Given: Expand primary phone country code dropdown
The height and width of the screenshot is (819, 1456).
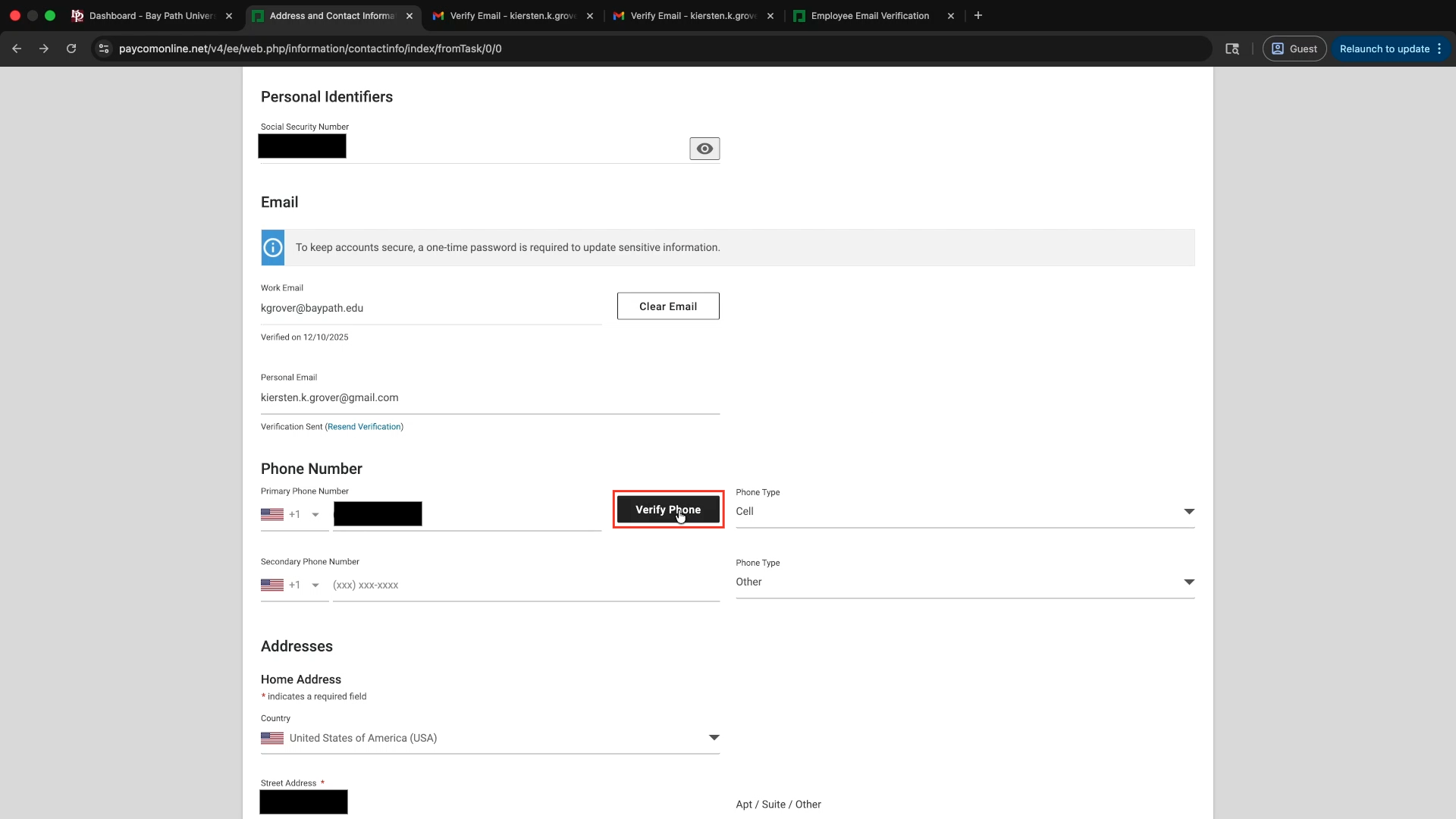Looking at the screenshot, I should click(x=315, y=515).
